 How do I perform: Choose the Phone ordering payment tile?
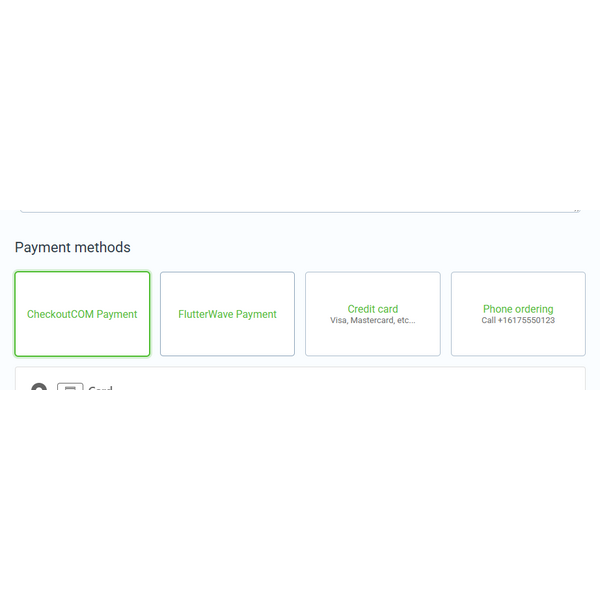[x=518, y=314]
